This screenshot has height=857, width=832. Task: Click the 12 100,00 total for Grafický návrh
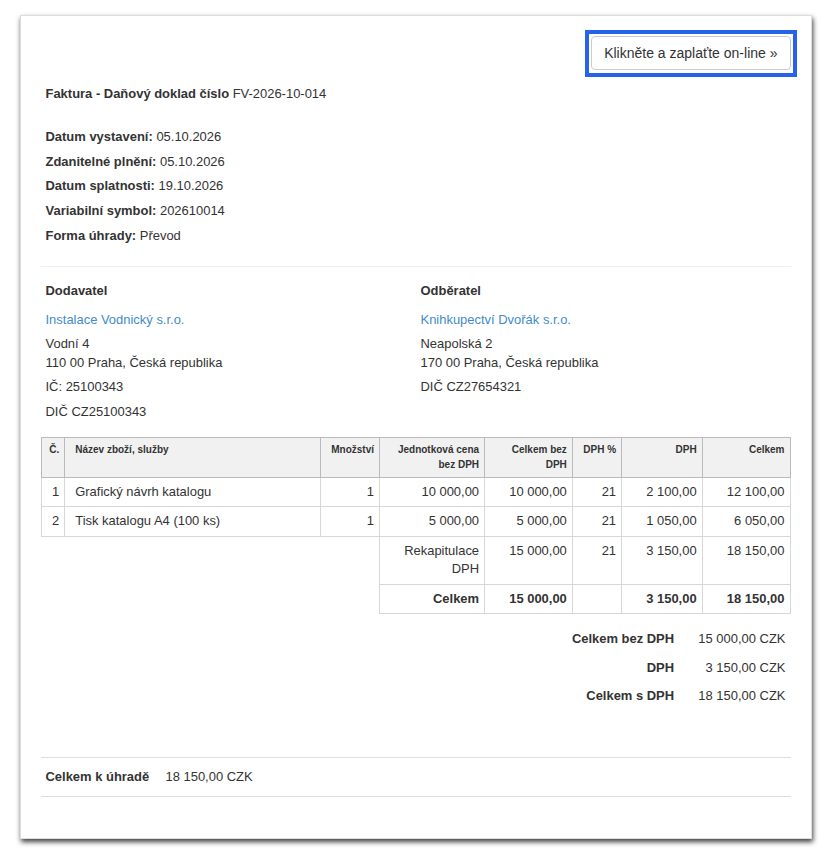click(x=755, y=492)
